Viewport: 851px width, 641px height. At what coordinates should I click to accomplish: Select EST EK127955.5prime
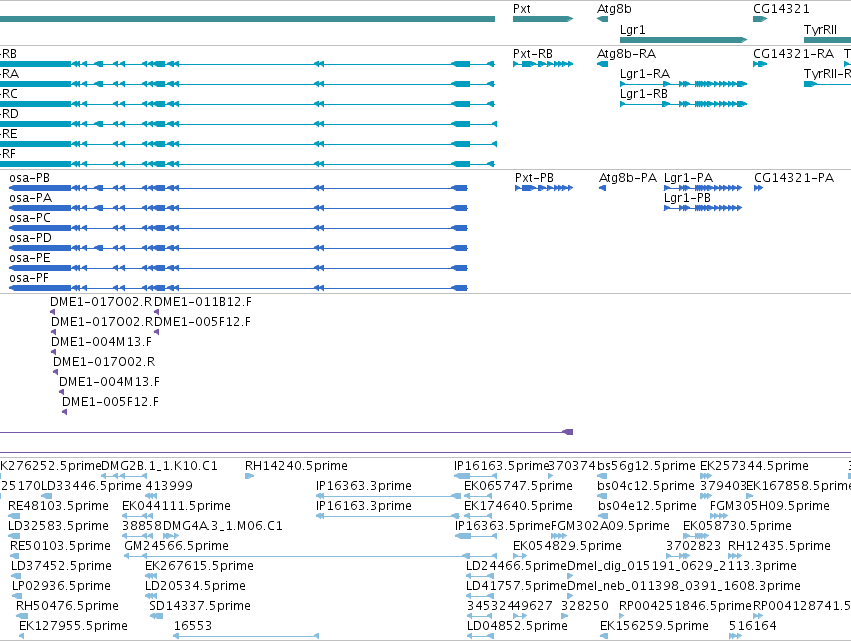point(73,626)
